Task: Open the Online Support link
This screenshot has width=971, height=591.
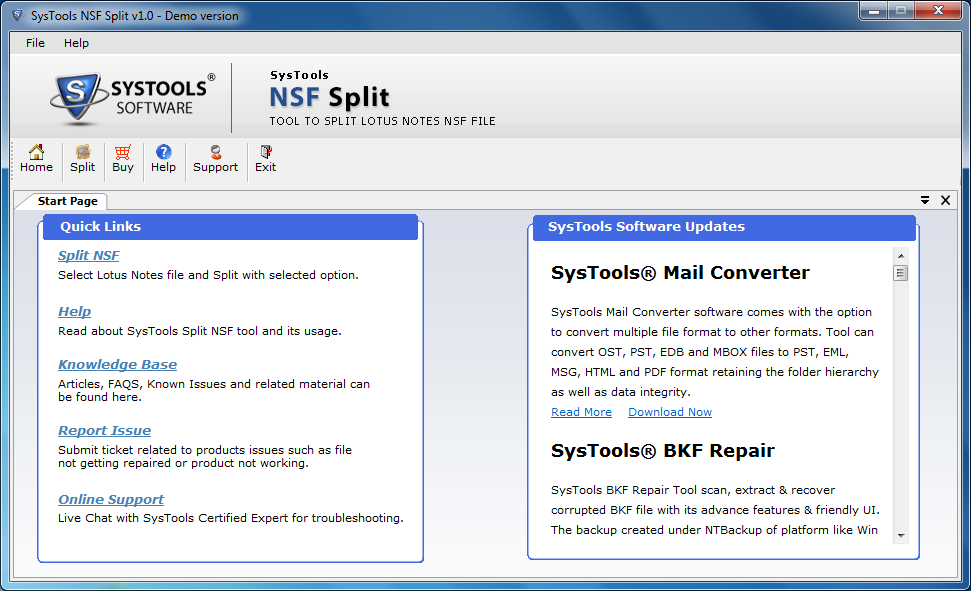Action: point(111,499)
